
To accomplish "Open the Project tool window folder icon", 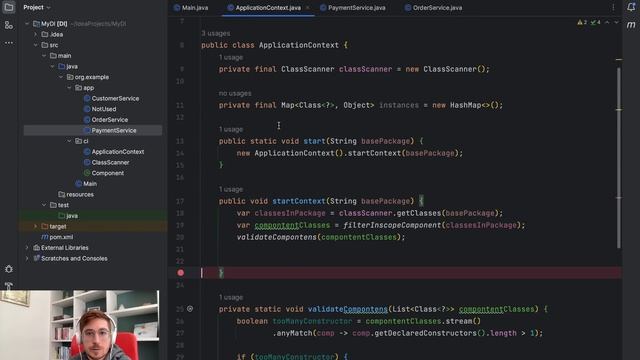I will [x=9, y=7].
